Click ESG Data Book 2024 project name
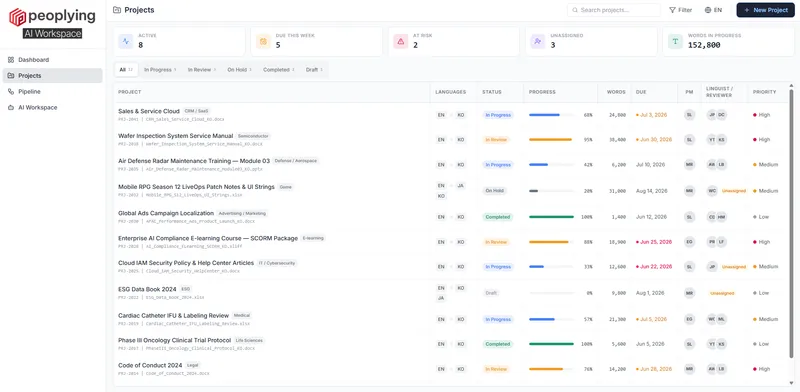The image size is (800, 392). click(x=147, y=289)
